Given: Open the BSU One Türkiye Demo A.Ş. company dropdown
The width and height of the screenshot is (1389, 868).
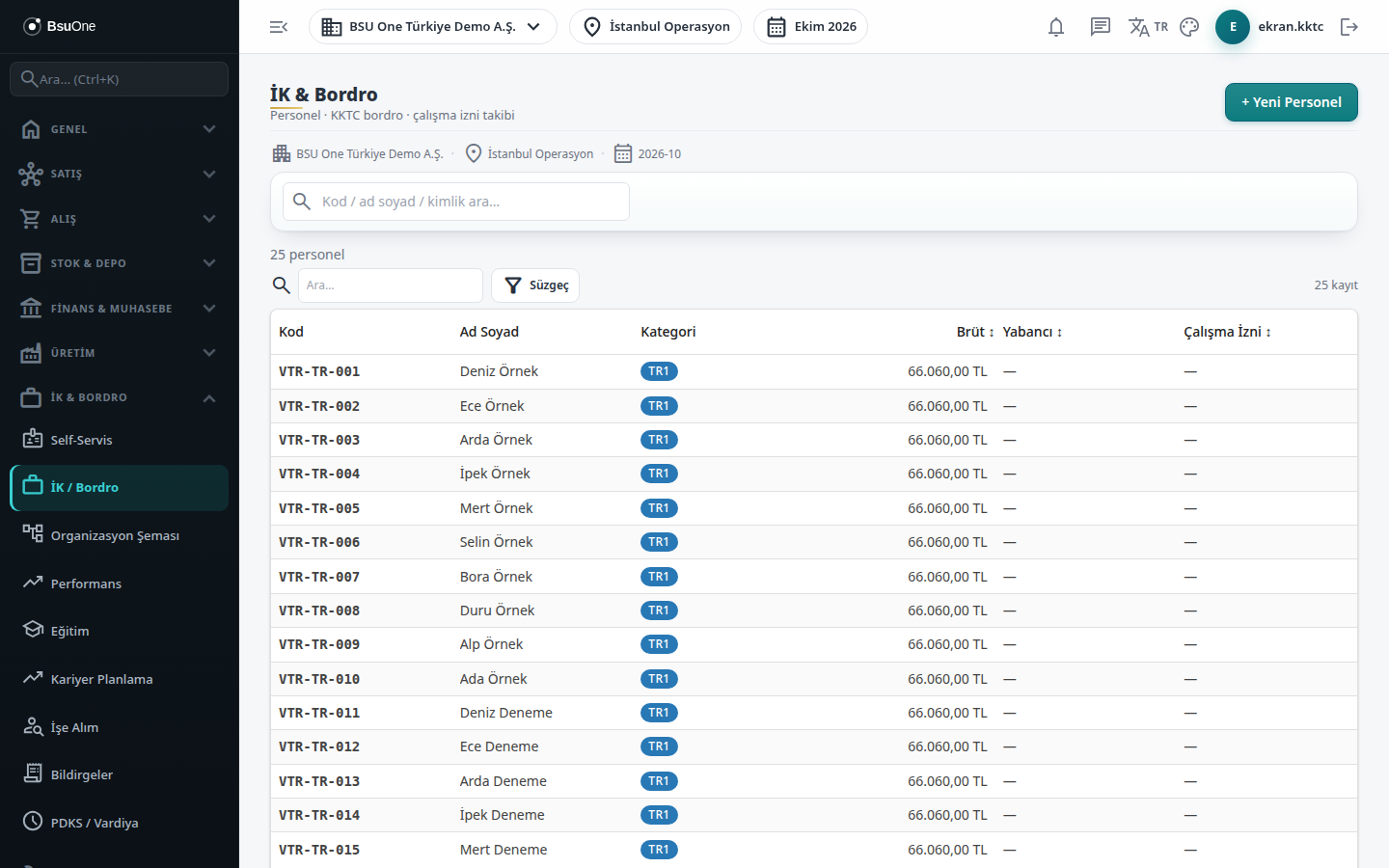Looking at the screenshot, I should tap(433, 27).
